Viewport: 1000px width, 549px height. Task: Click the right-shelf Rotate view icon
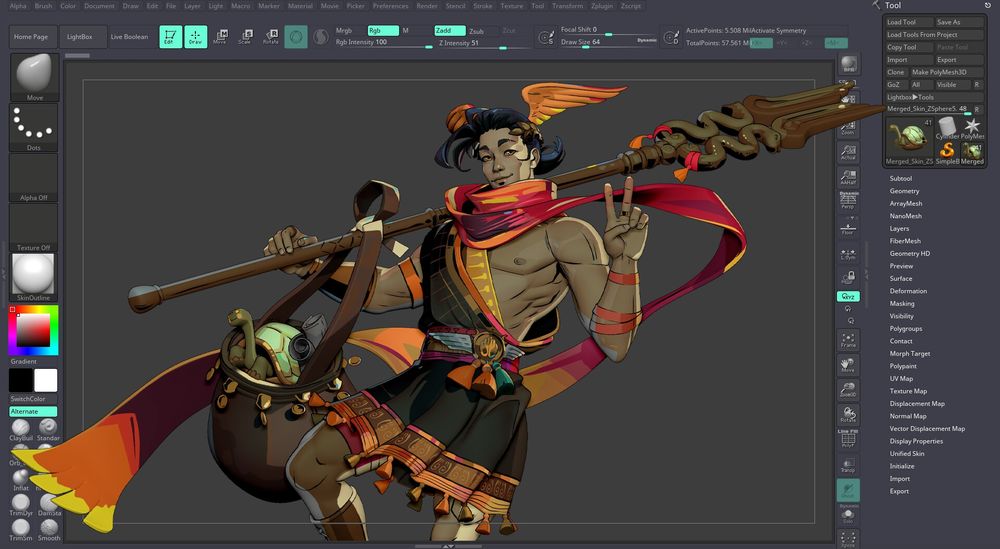click(848, 414)
